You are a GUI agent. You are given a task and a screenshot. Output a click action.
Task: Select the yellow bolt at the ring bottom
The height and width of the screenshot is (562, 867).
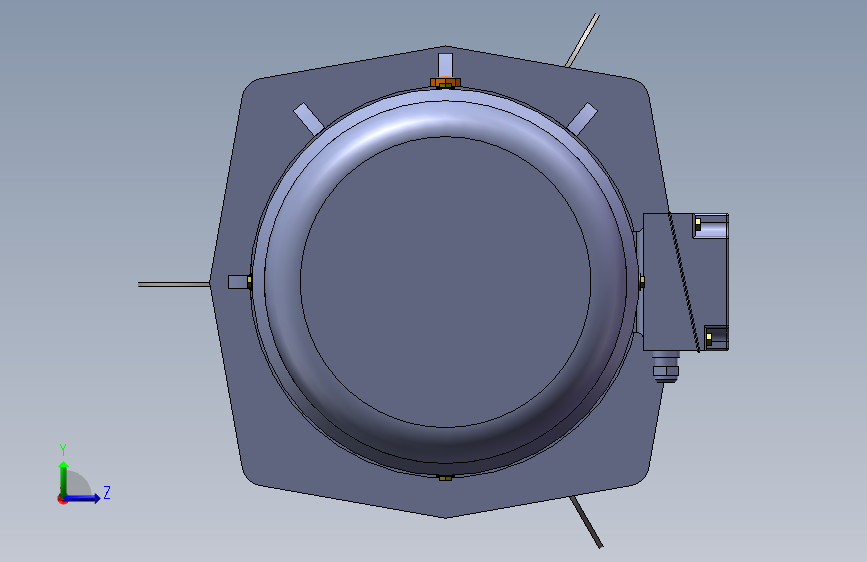pos(445,477)
